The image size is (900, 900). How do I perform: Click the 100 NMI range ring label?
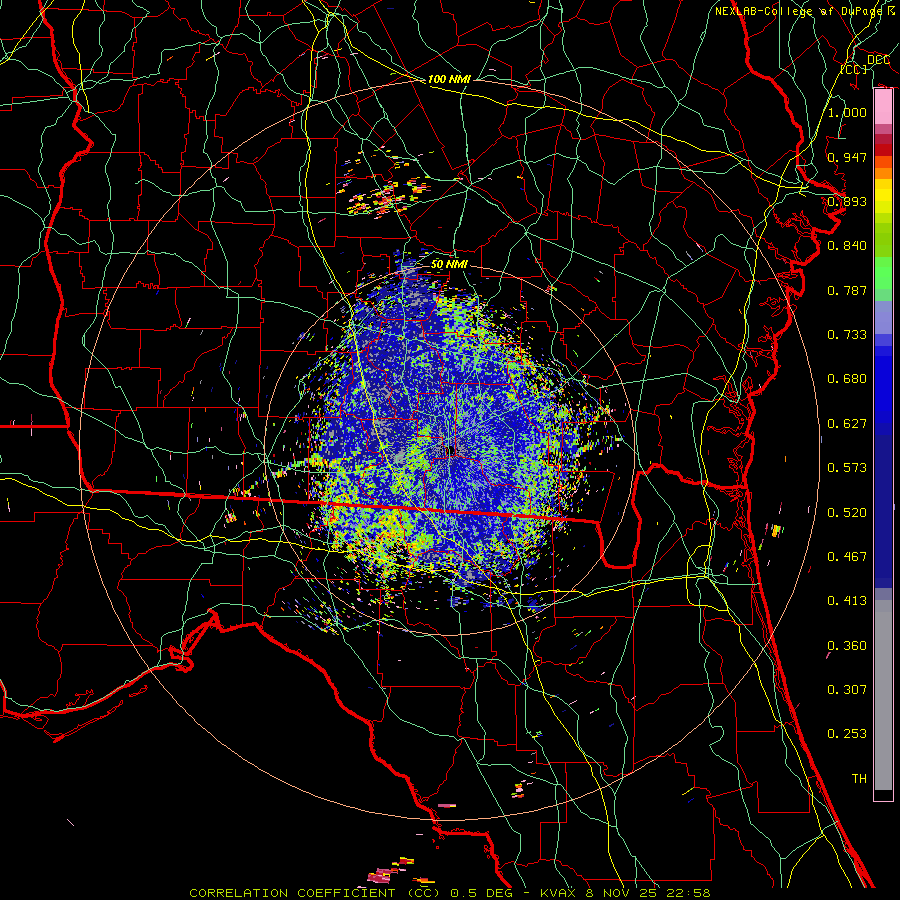[x=449, y=79]
